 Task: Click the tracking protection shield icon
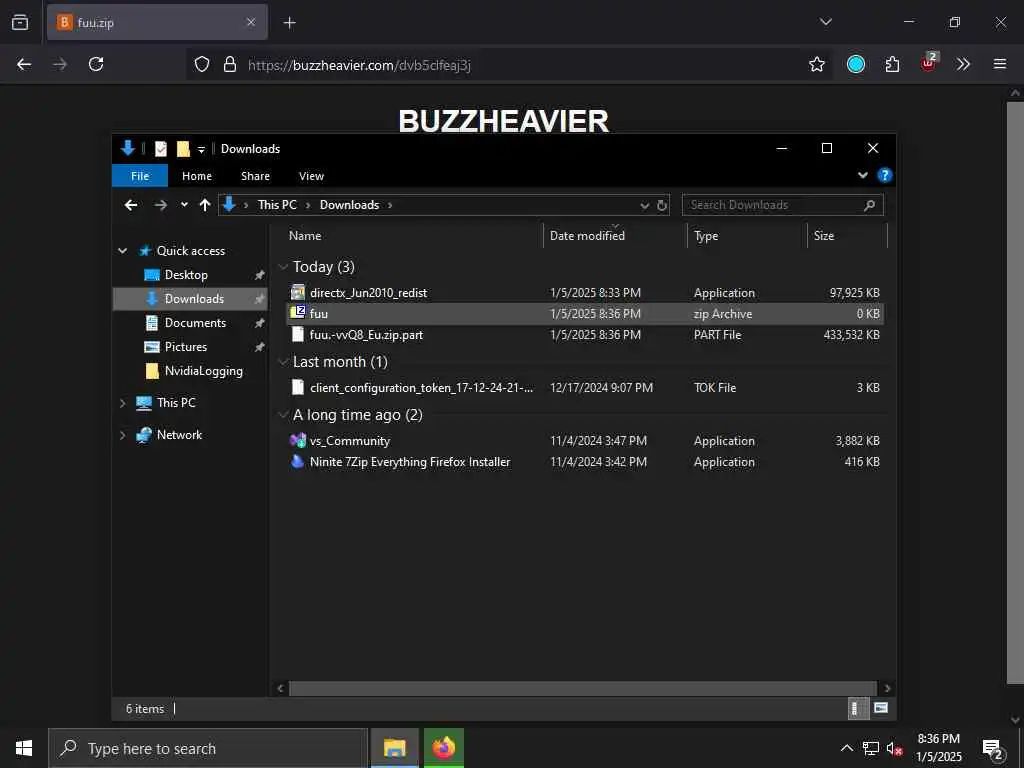click(x=202, y=64)
